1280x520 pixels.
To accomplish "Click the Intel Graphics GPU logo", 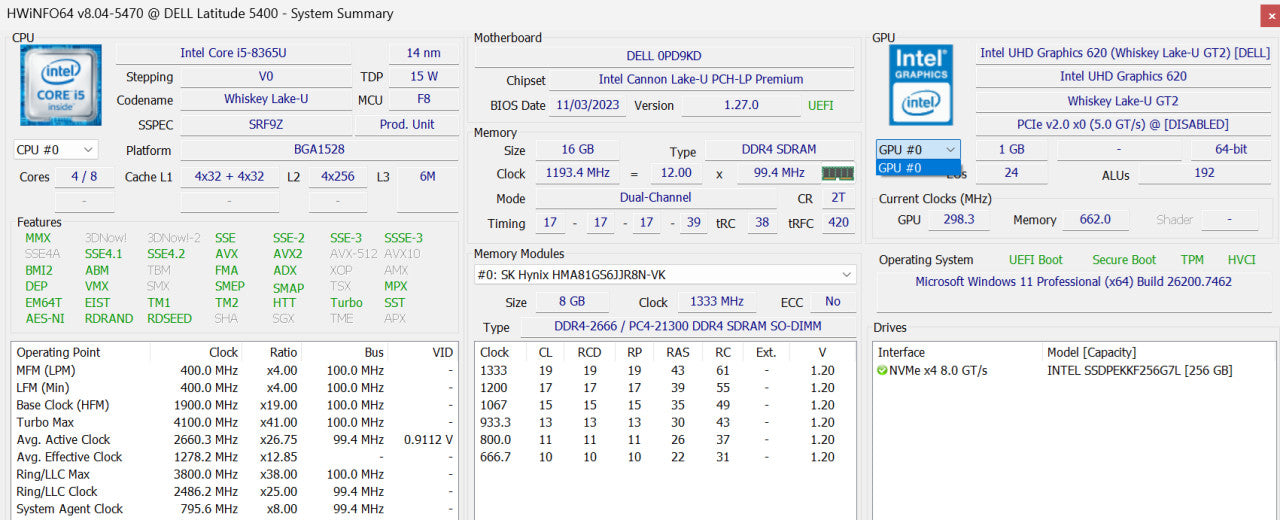I will point(921,85).
